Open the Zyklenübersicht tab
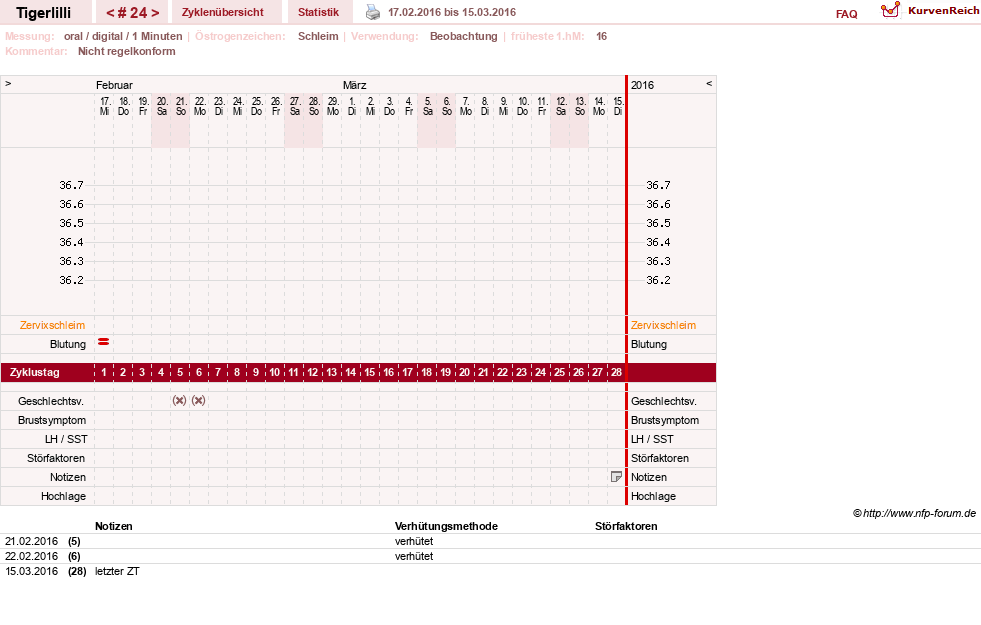This screenshot has height=625, width=981. 223,12
